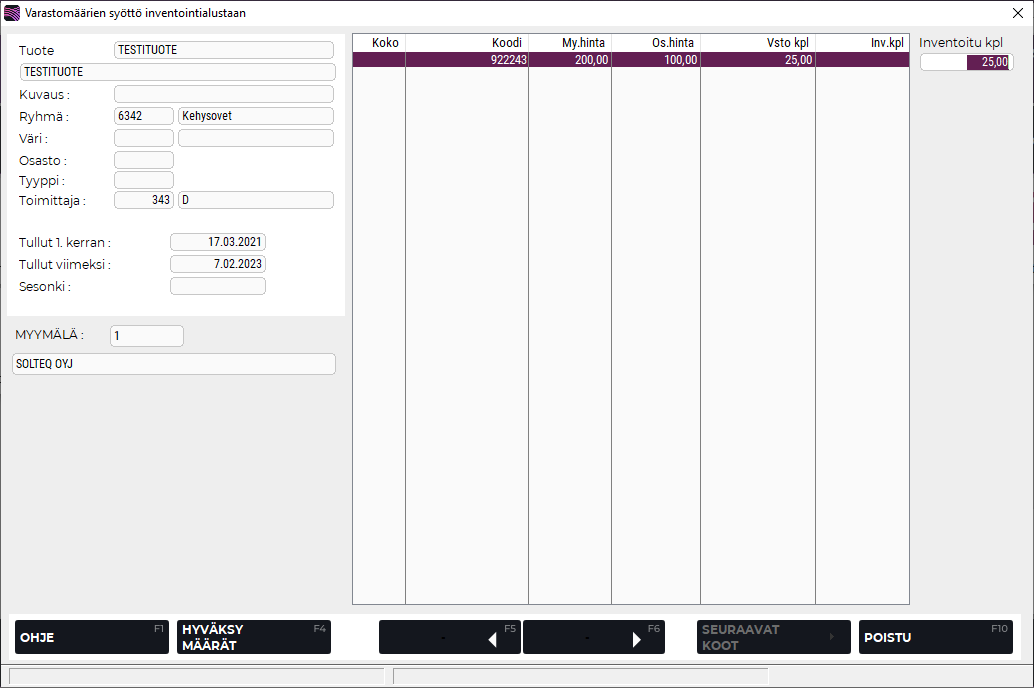Click the Inventoitu kpl input field

point(965,62)
